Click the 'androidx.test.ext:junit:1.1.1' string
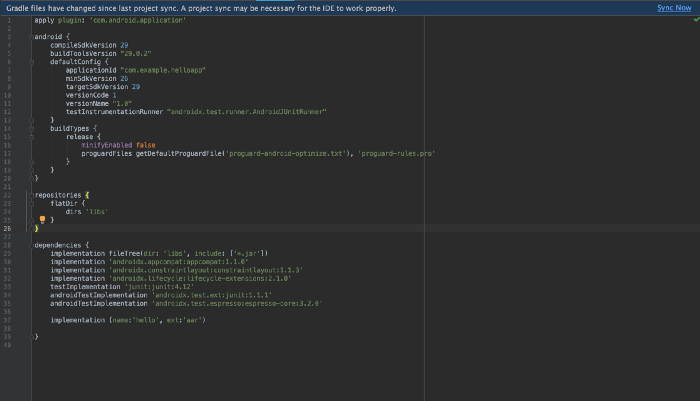The height and width of the screenshot is (401, 700). (212, 295)
